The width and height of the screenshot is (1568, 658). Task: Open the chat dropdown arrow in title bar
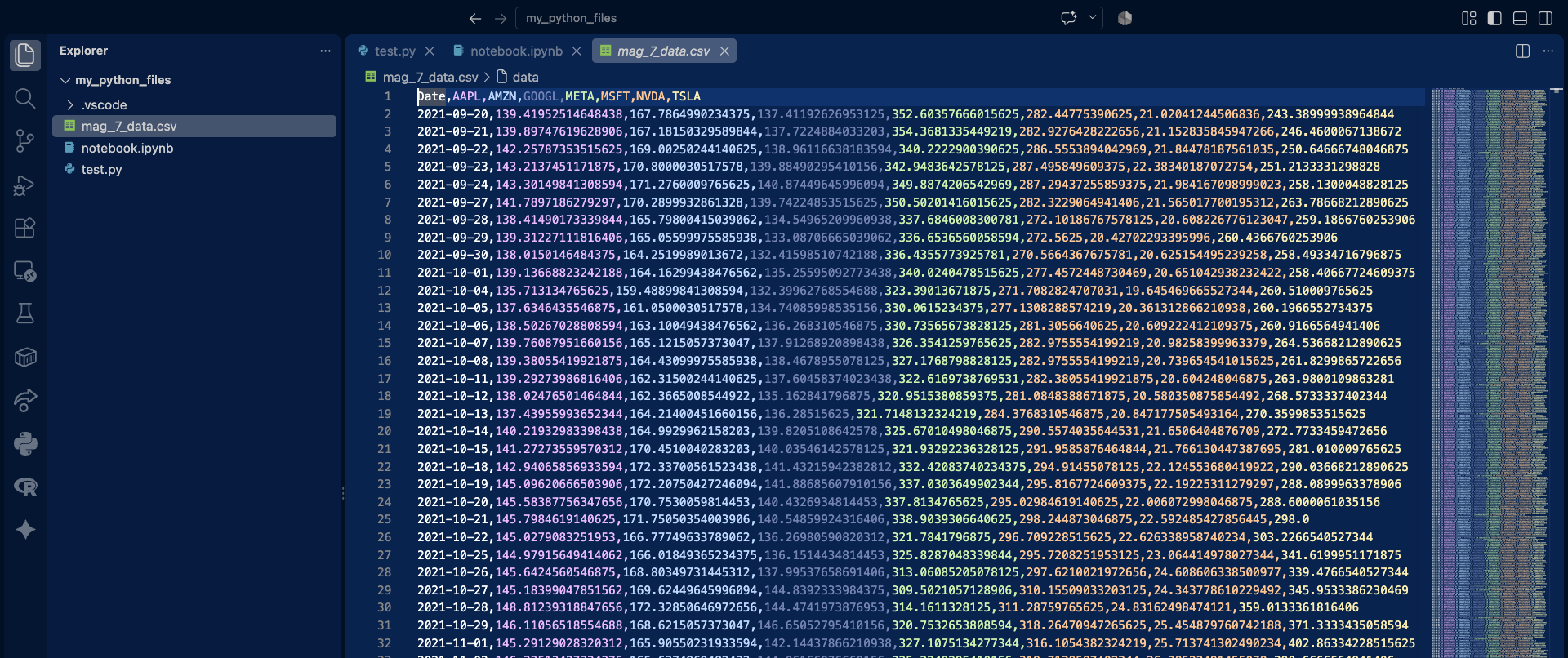tap(1092, 18)
